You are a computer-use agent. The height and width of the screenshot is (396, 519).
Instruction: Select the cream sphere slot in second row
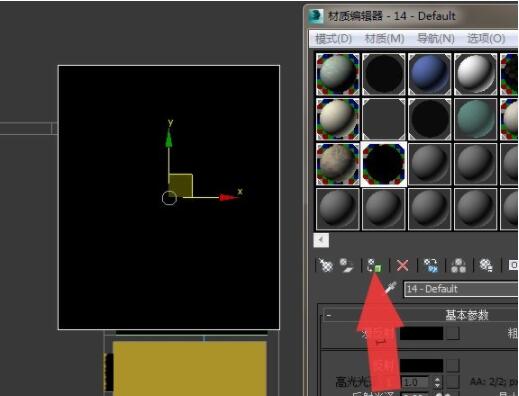(338, 119)
